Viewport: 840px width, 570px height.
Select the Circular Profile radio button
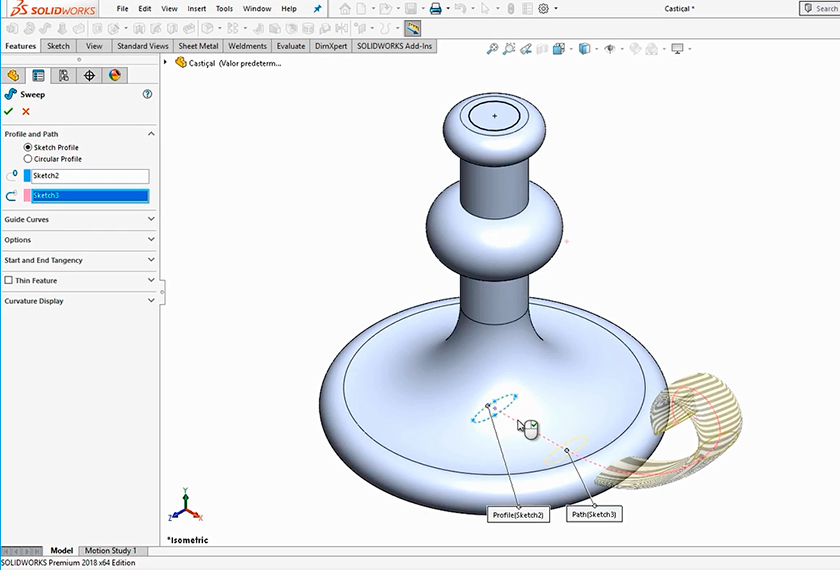[28, 159]
